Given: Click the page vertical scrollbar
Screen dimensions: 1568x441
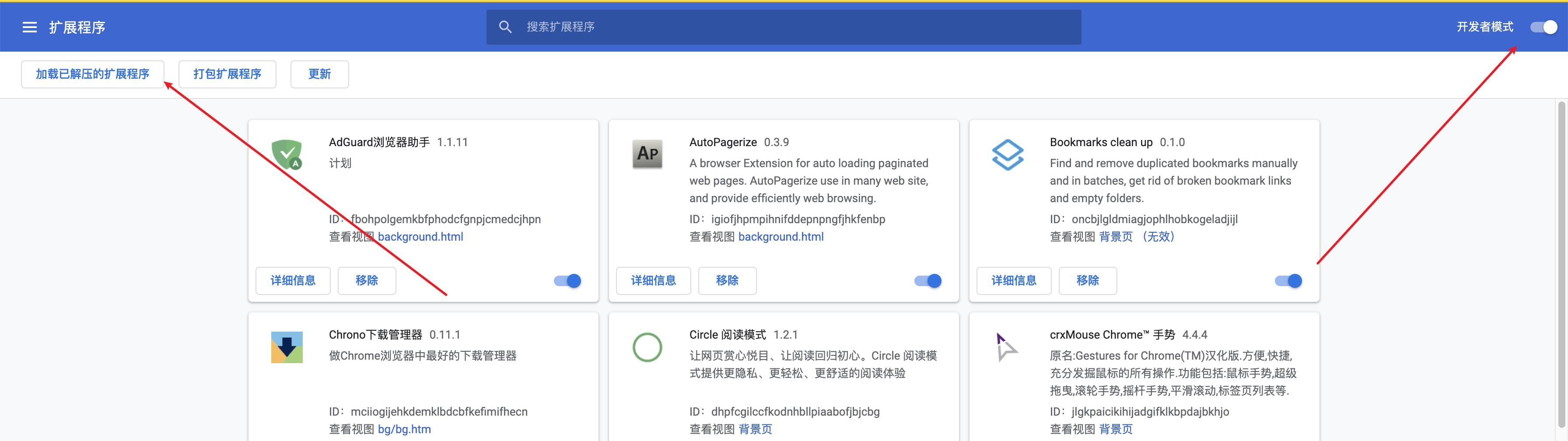Looking at the screenshot, I should point(1562,265).
